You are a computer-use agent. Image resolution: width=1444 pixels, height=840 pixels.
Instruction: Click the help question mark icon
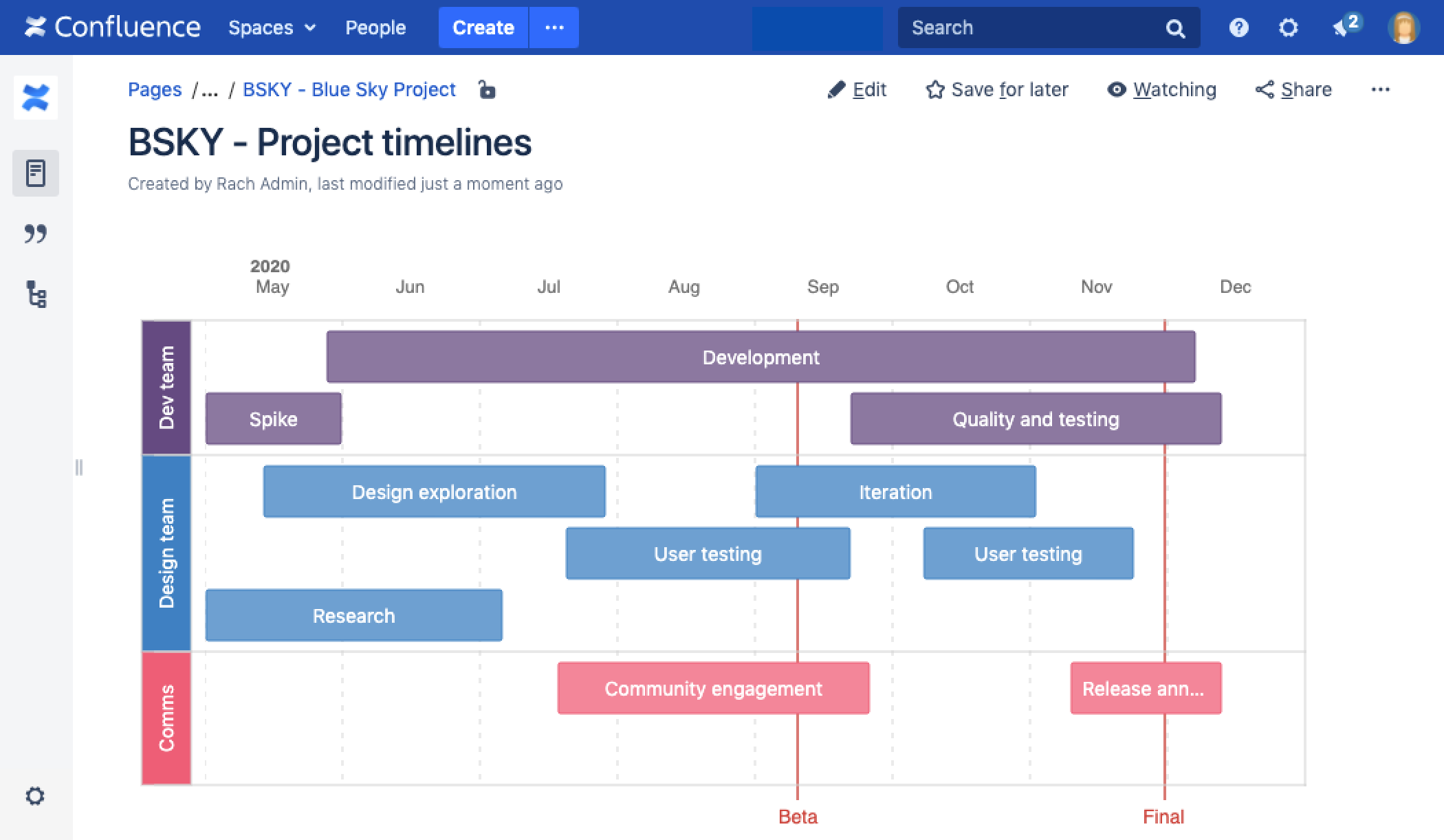click(x=1236, y=27)
